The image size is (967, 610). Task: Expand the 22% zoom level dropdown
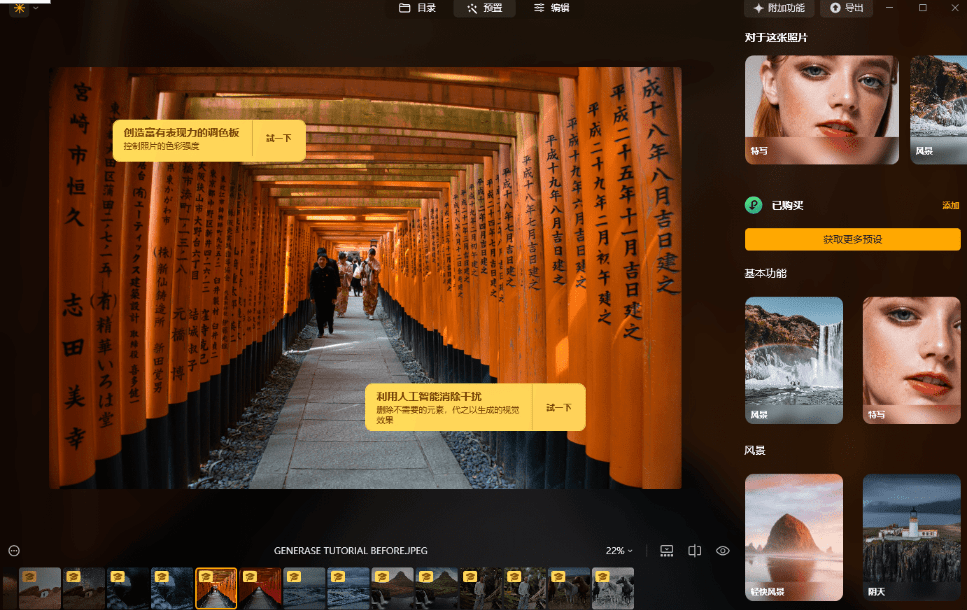point(619,551)
